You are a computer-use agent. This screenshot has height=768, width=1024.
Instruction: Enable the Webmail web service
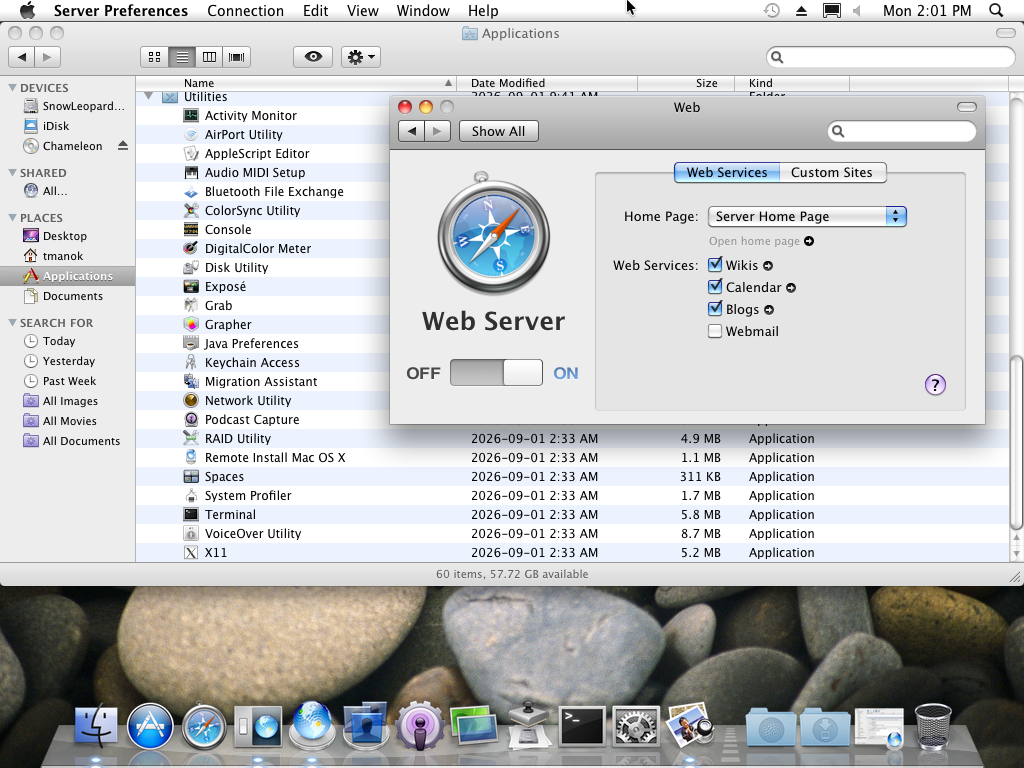pos(715,331)
